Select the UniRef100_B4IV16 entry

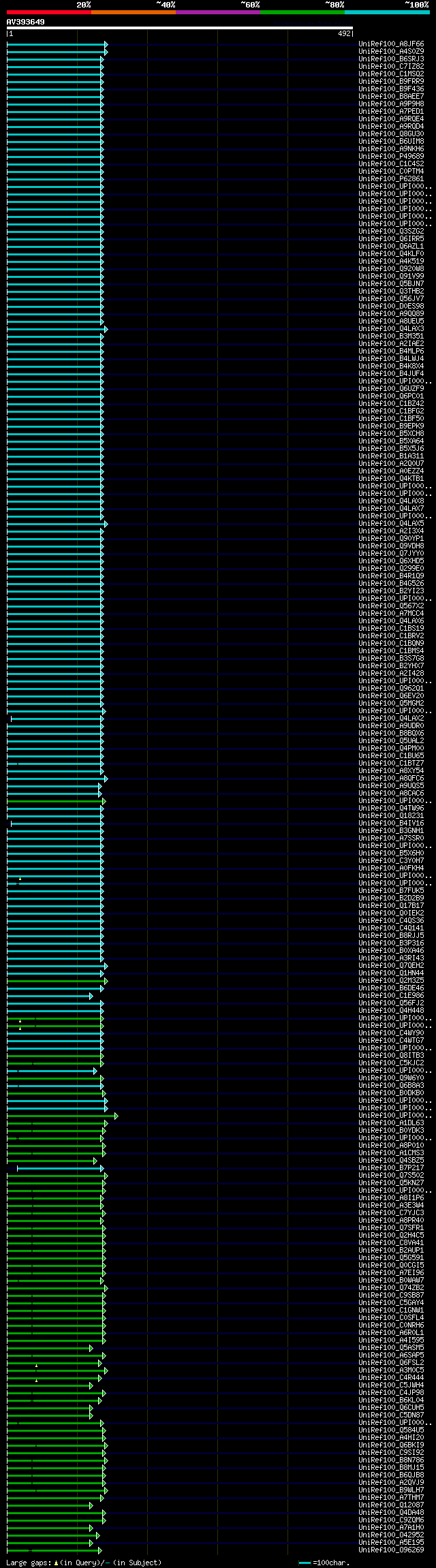[391, 824]
